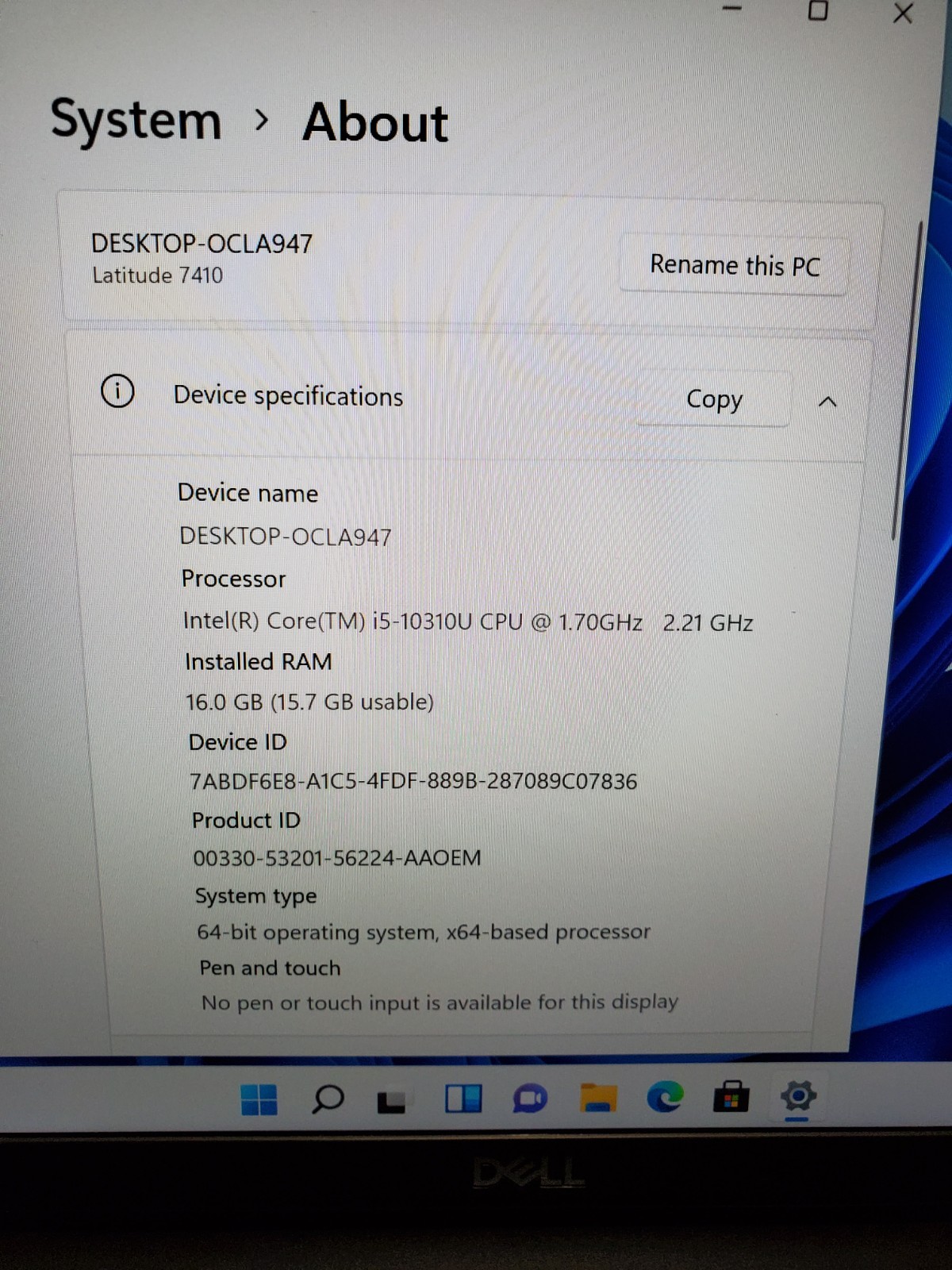
Task: Open Microsoft Store from taskbar
Action: click(731, 1096)
